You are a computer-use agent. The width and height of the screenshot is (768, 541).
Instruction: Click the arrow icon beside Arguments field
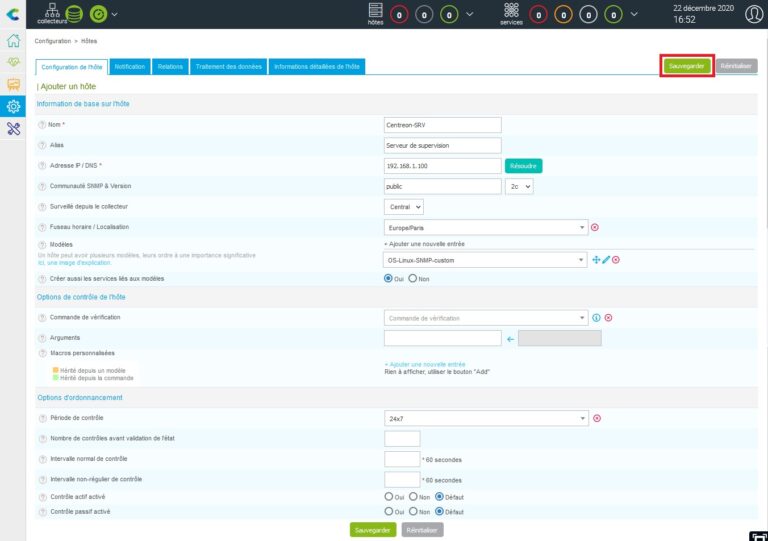[510, 339]
